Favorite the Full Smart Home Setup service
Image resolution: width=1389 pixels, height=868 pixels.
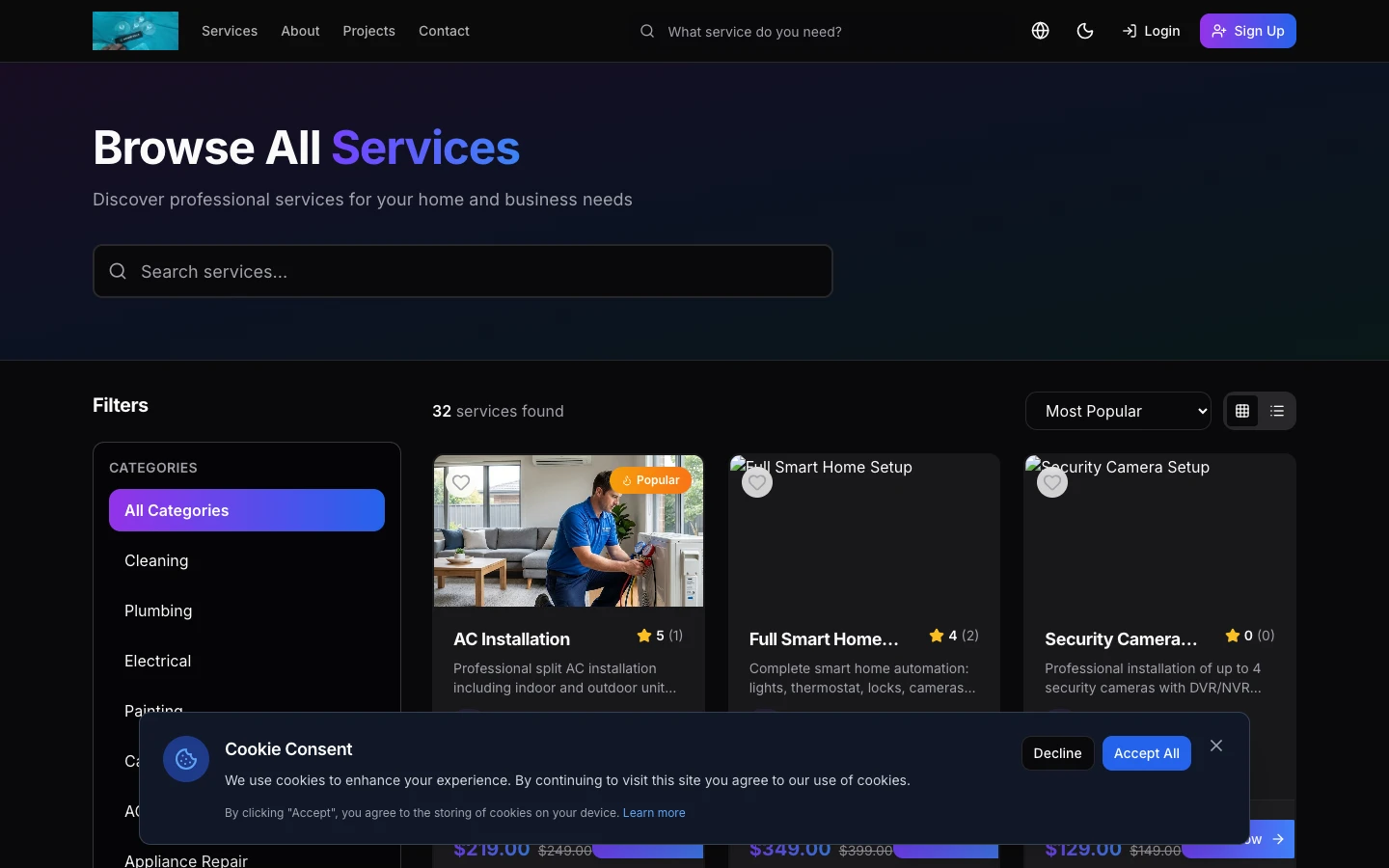click(757, 482)
